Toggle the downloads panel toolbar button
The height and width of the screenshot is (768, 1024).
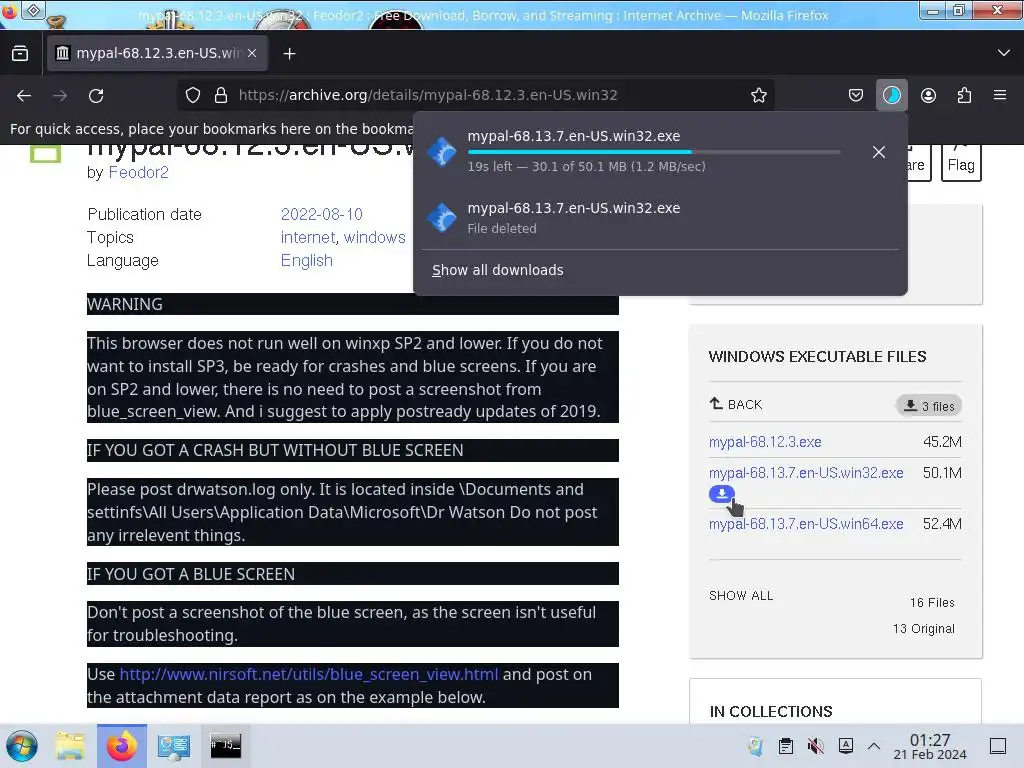(891, 95)
